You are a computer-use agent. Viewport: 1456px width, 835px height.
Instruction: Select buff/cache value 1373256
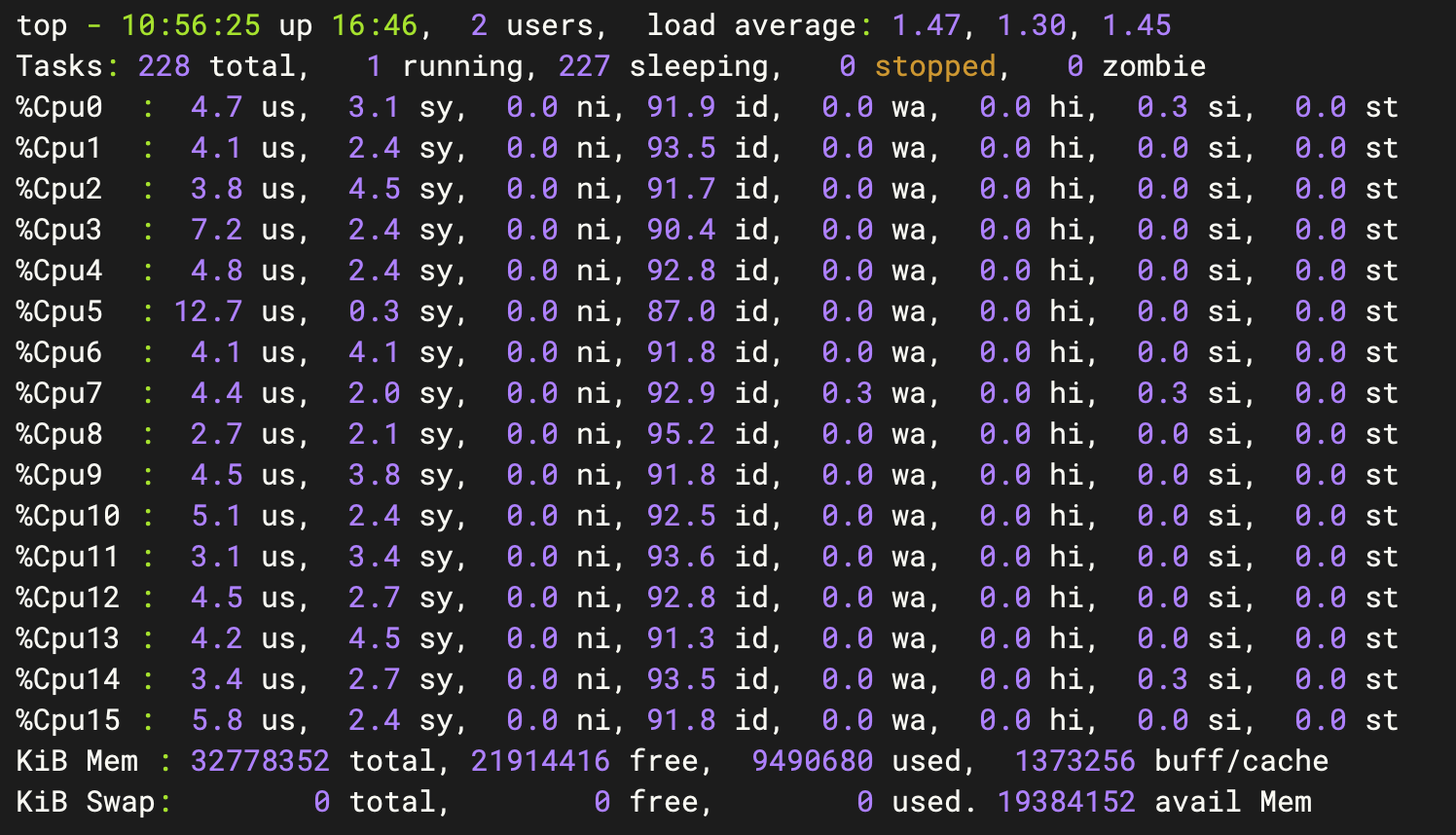(x=1075, y=761)
